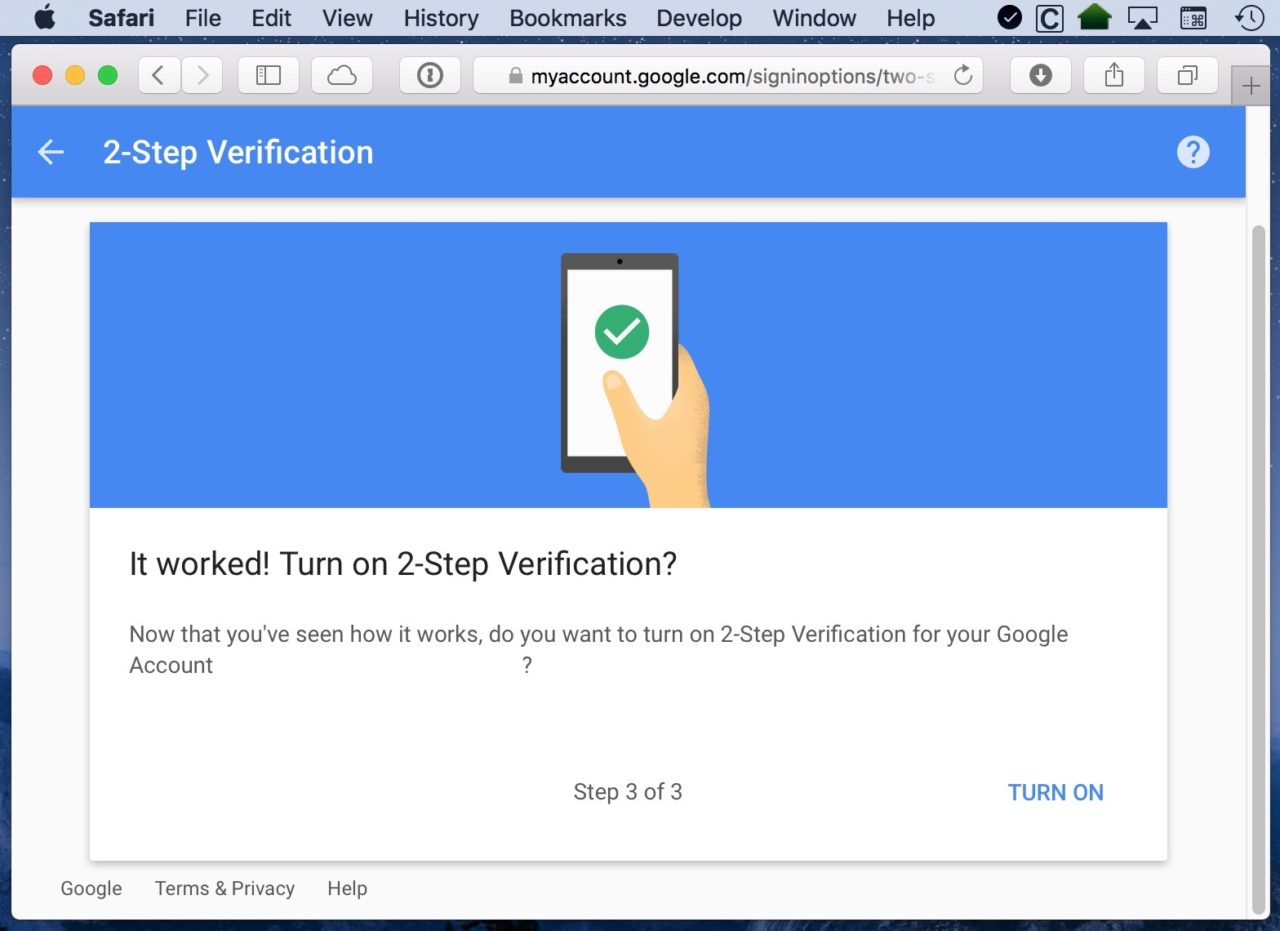Open the Share button in toolbar
The height and width of the screenshot is (931, 1280).
click(1114, 75)
